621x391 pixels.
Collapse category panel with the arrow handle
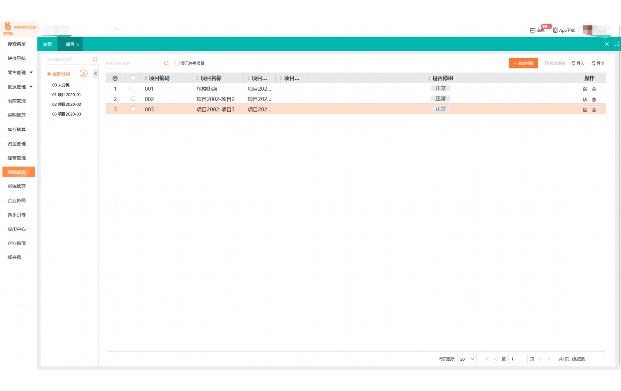pos(95,73)
